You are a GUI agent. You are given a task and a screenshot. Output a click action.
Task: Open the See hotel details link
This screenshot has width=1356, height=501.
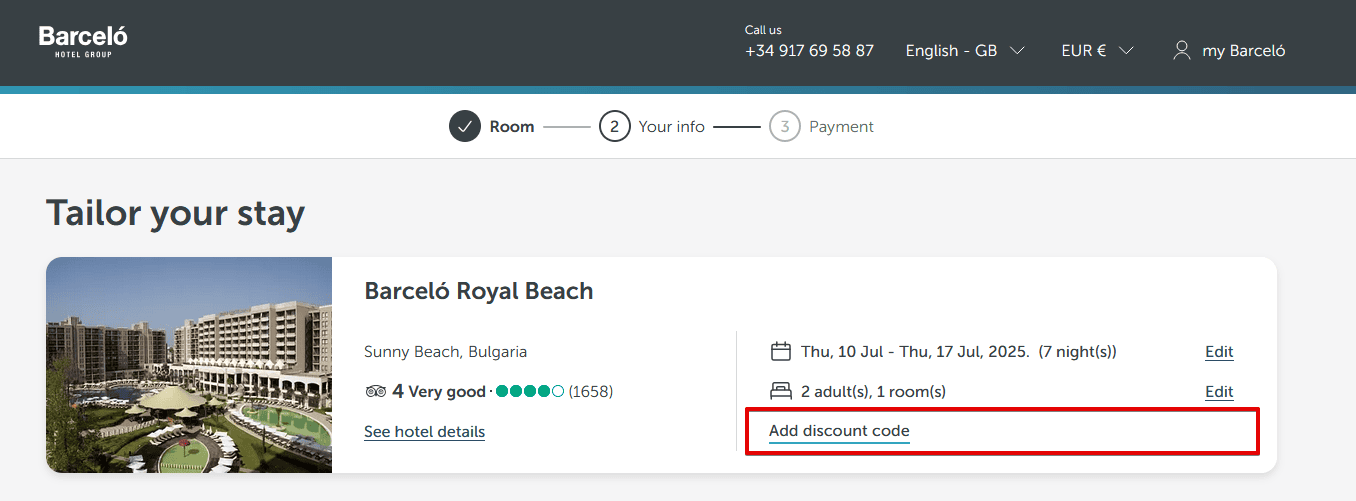coord(424,432)
